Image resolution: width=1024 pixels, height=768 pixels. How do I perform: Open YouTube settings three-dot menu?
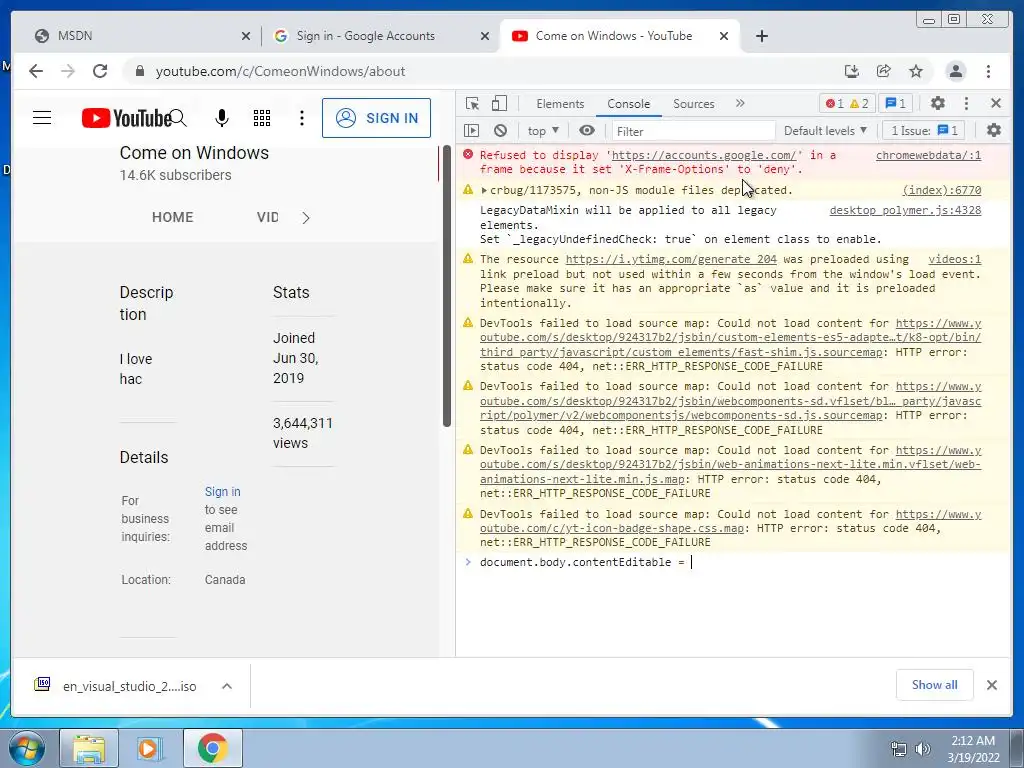[x=302, y=118]
